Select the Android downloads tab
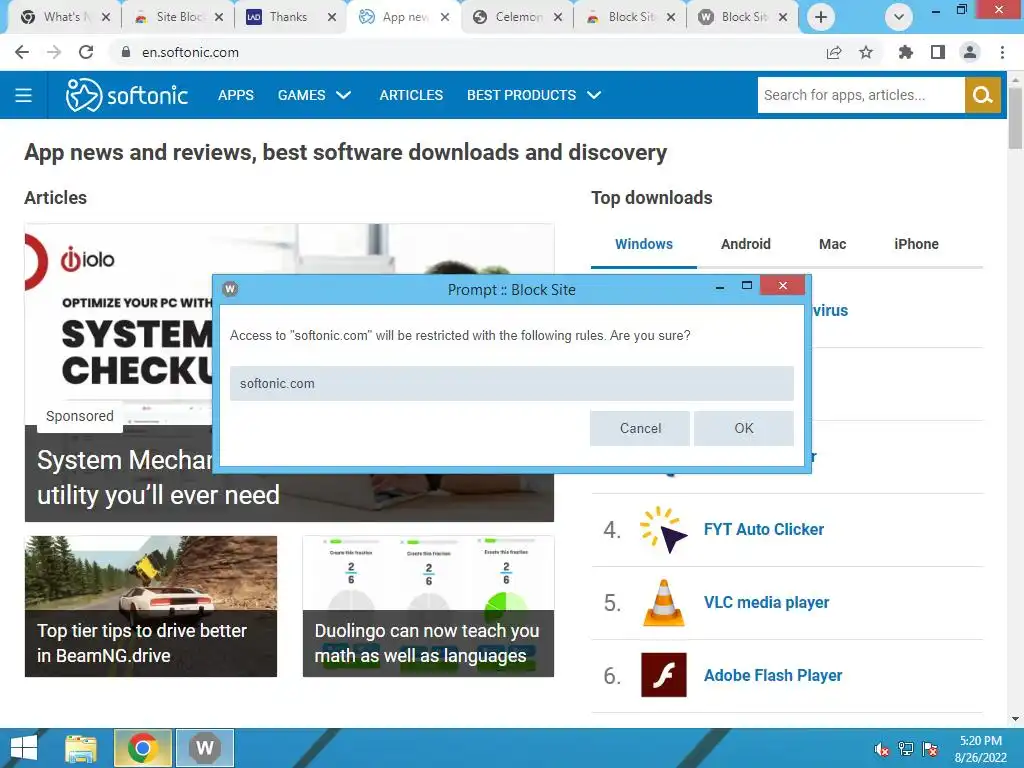 tap(746, 244)
